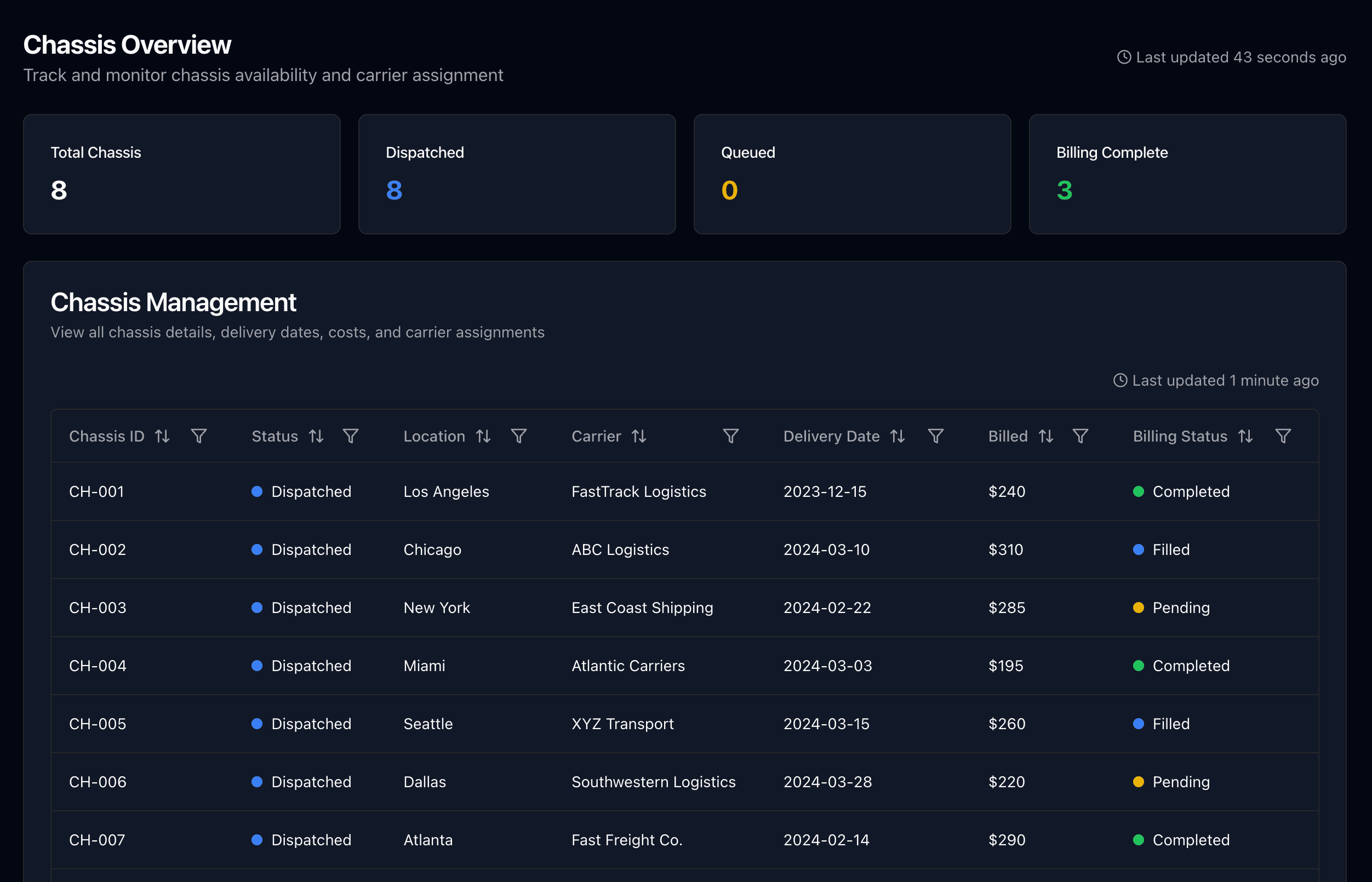Filter the Billed column
This screenshot has height=882, width=1372.
click(1081, 437)
